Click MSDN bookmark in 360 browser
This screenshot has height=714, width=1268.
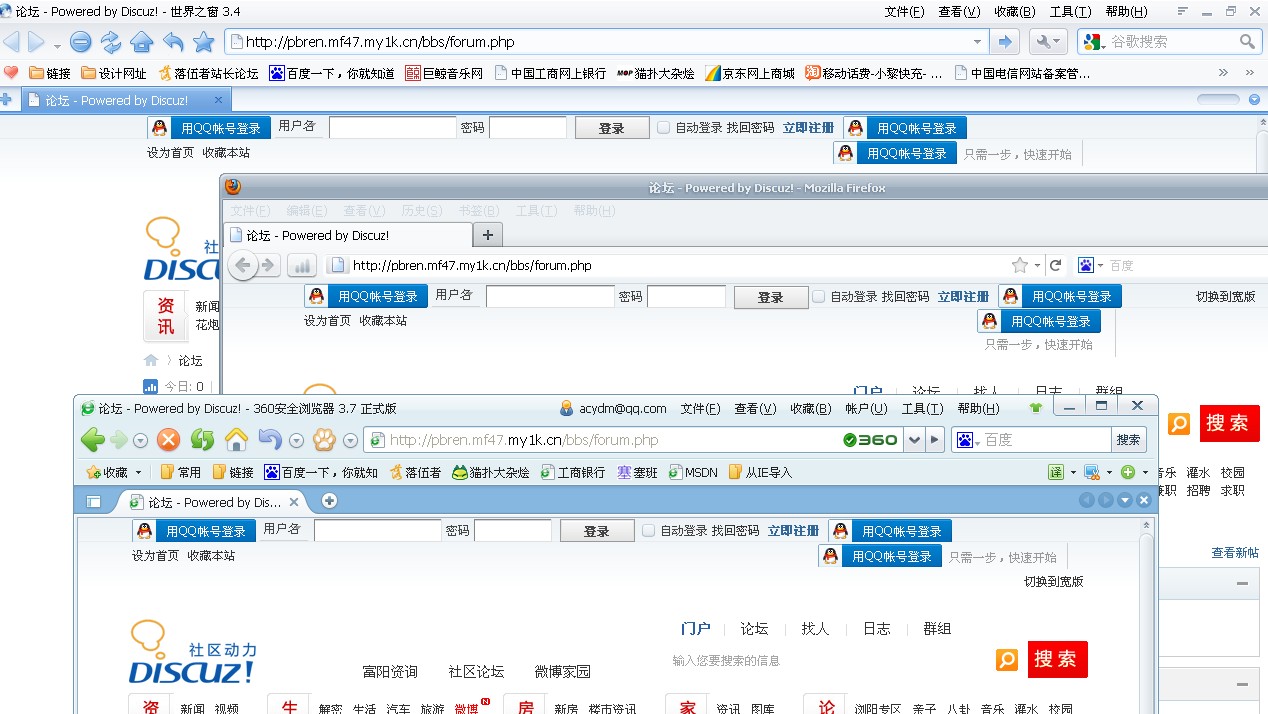(x=693, y=472)
